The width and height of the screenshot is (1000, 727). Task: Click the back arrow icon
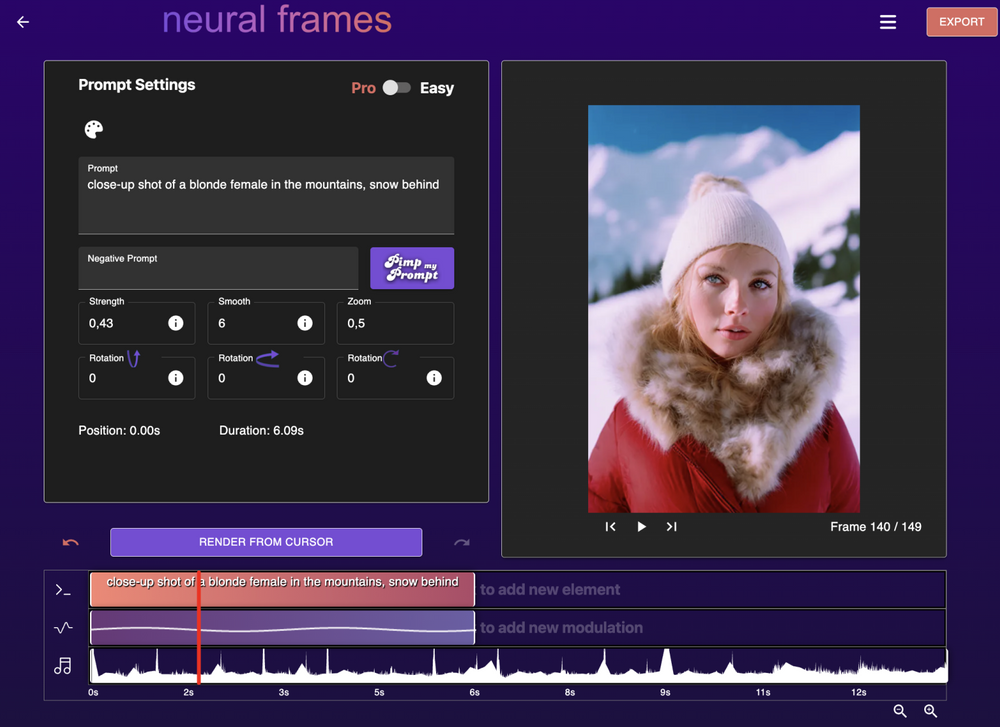[x=23, y=22]
